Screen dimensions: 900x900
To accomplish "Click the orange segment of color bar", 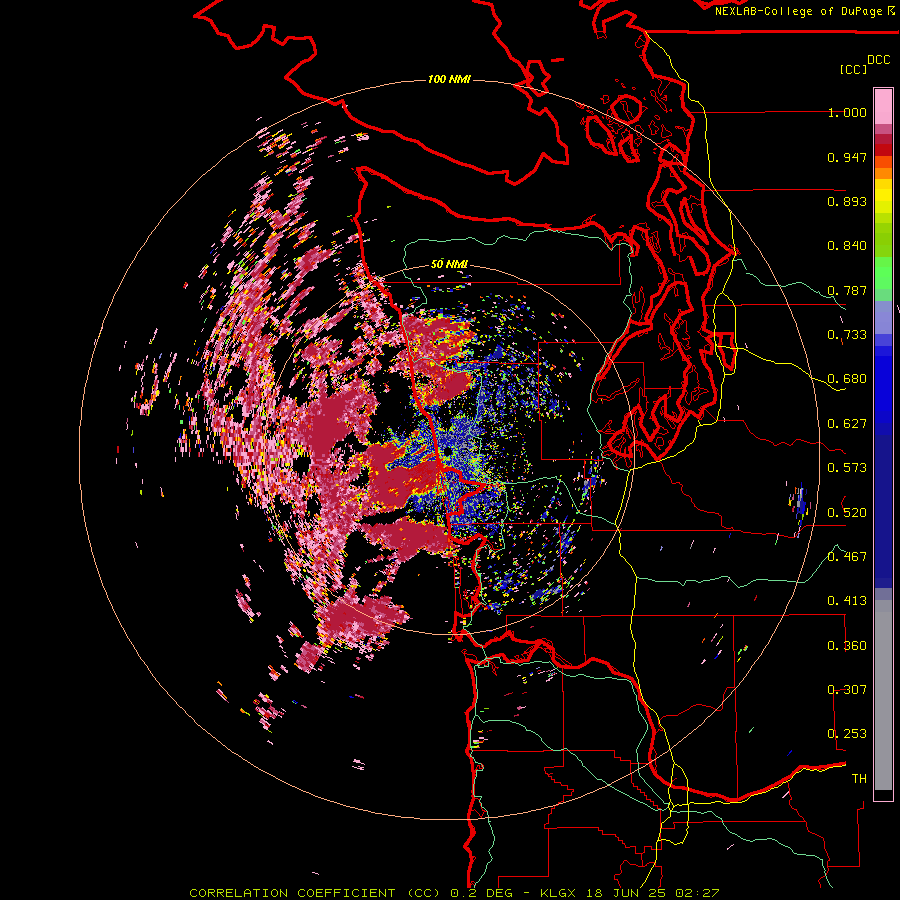I will [883, 167].
